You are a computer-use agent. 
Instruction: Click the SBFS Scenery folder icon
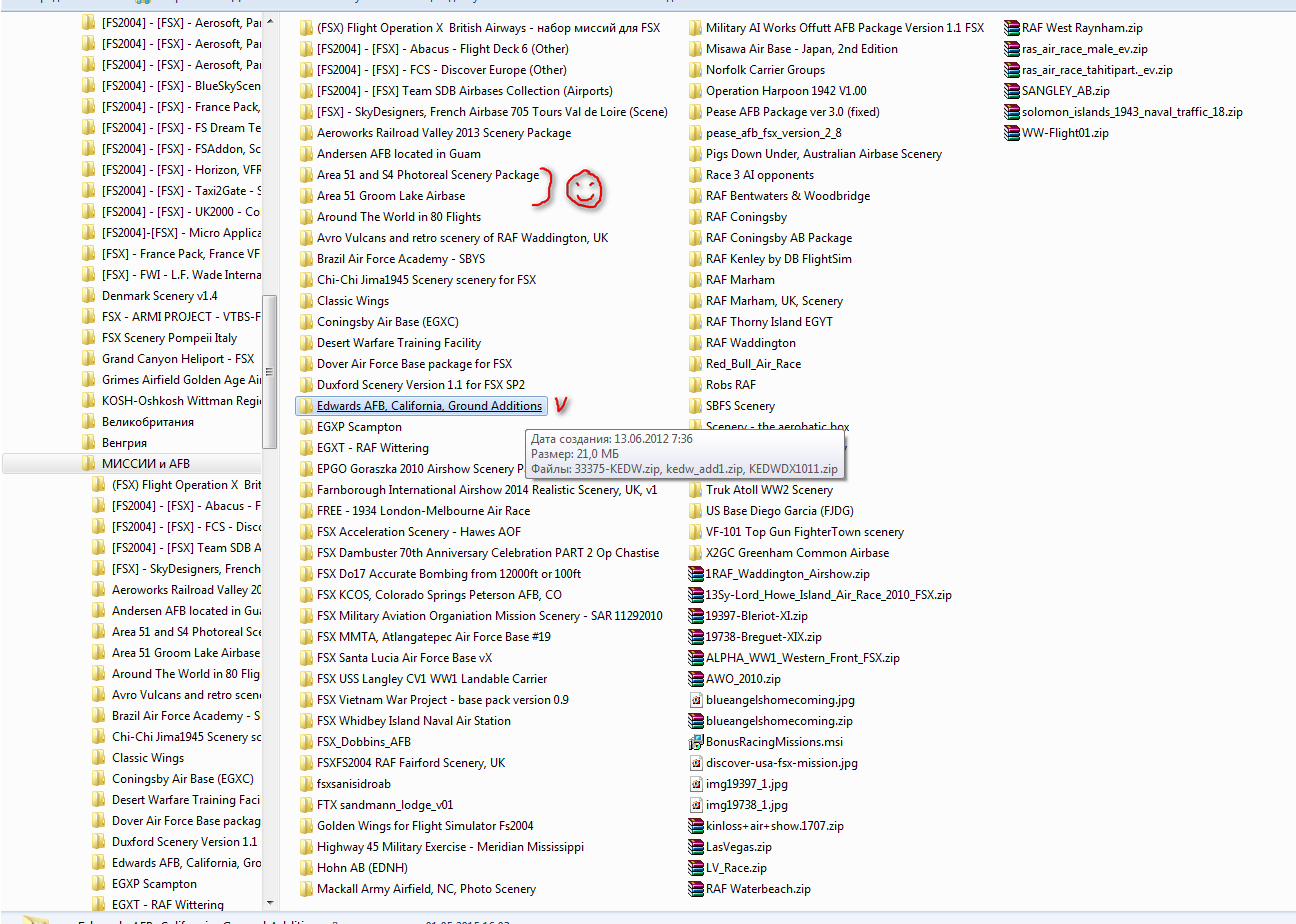696,406
